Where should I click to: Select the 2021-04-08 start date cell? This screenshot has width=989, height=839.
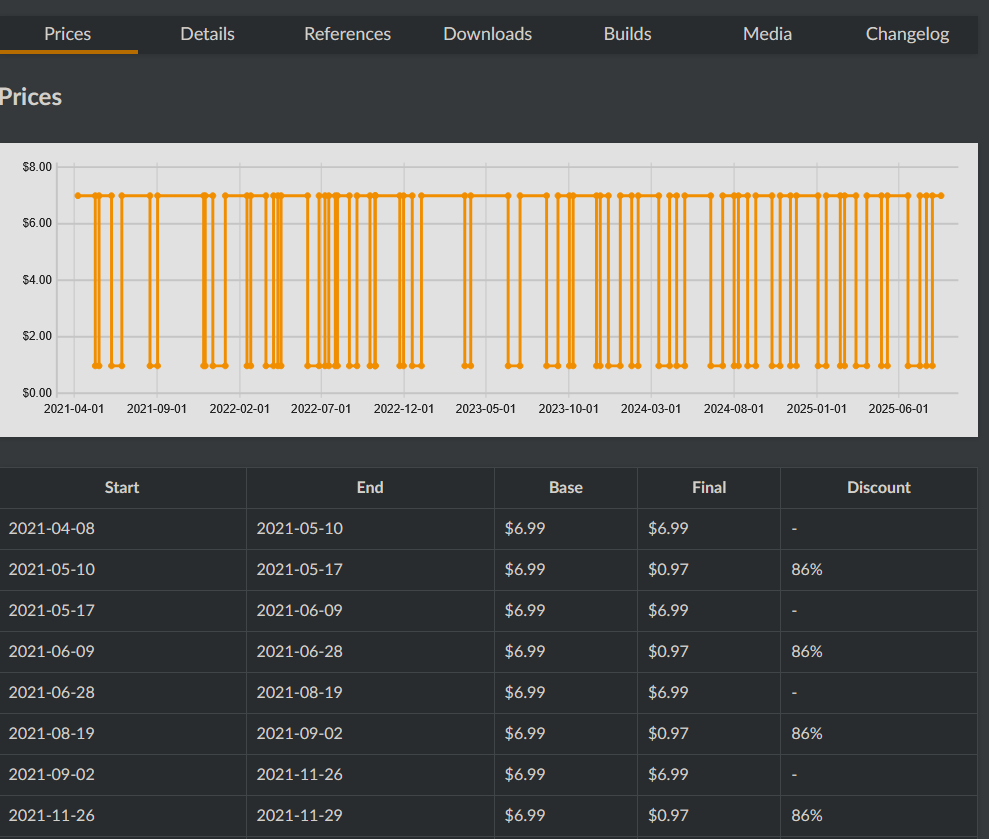pyautogui.click(x=52, y=529)
